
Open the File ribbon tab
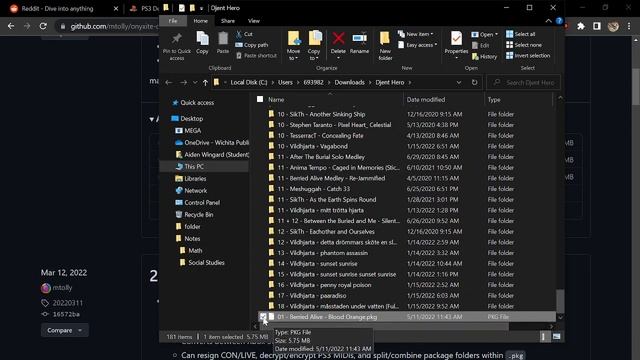[x=173, y=21]
